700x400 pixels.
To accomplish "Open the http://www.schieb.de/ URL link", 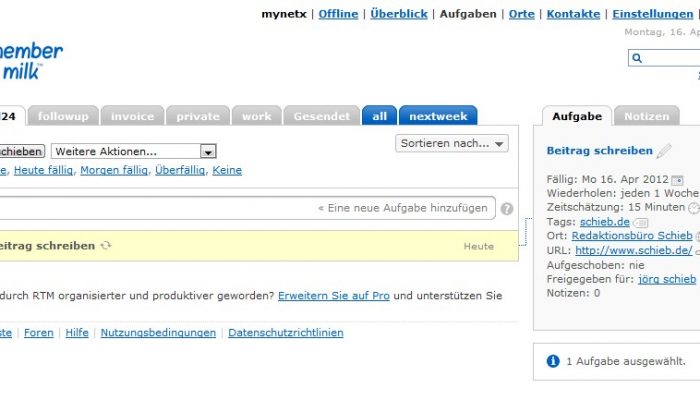I will 633,250.
